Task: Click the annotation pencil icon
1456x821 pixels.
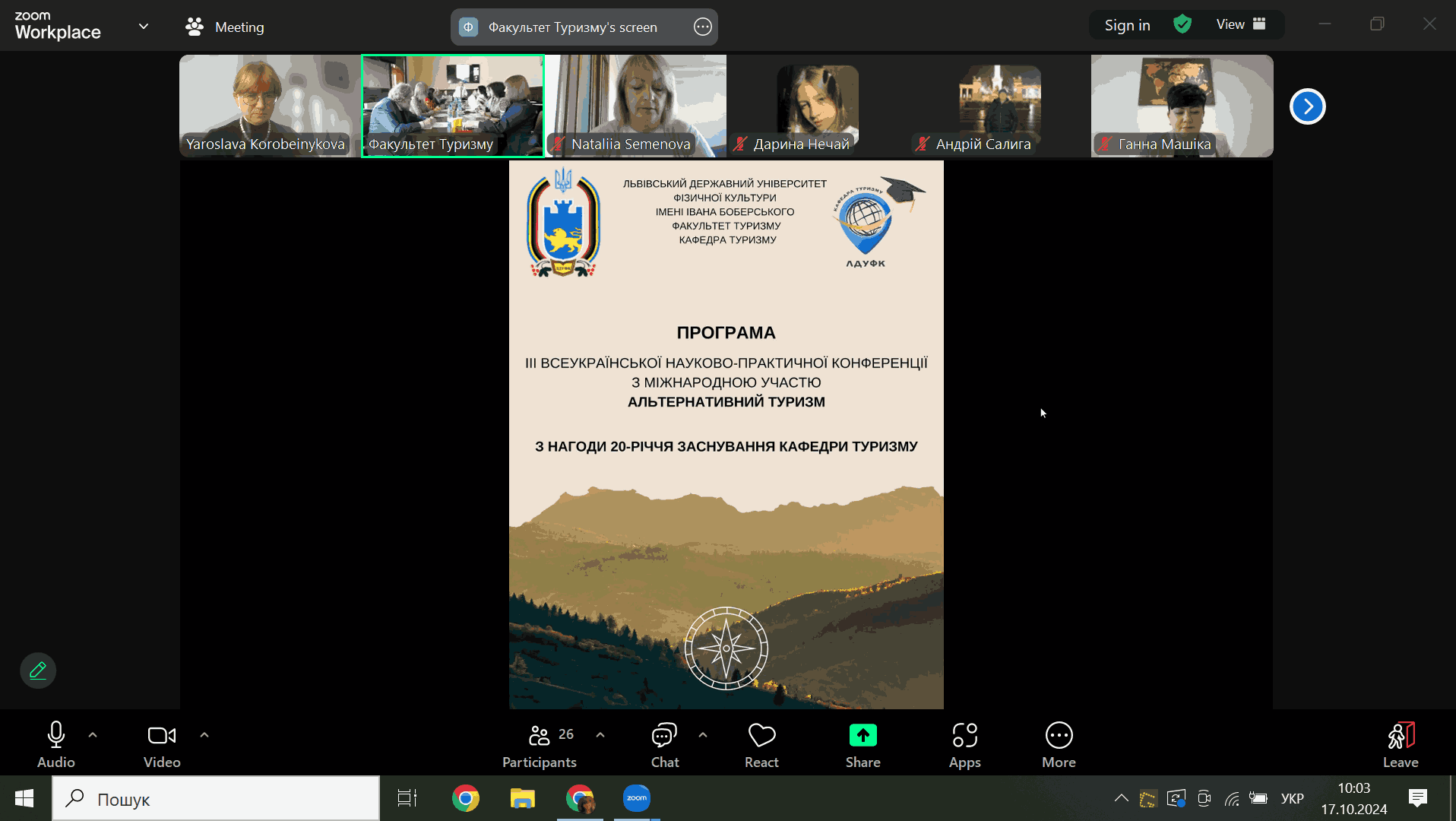Action: coord(38,670)
